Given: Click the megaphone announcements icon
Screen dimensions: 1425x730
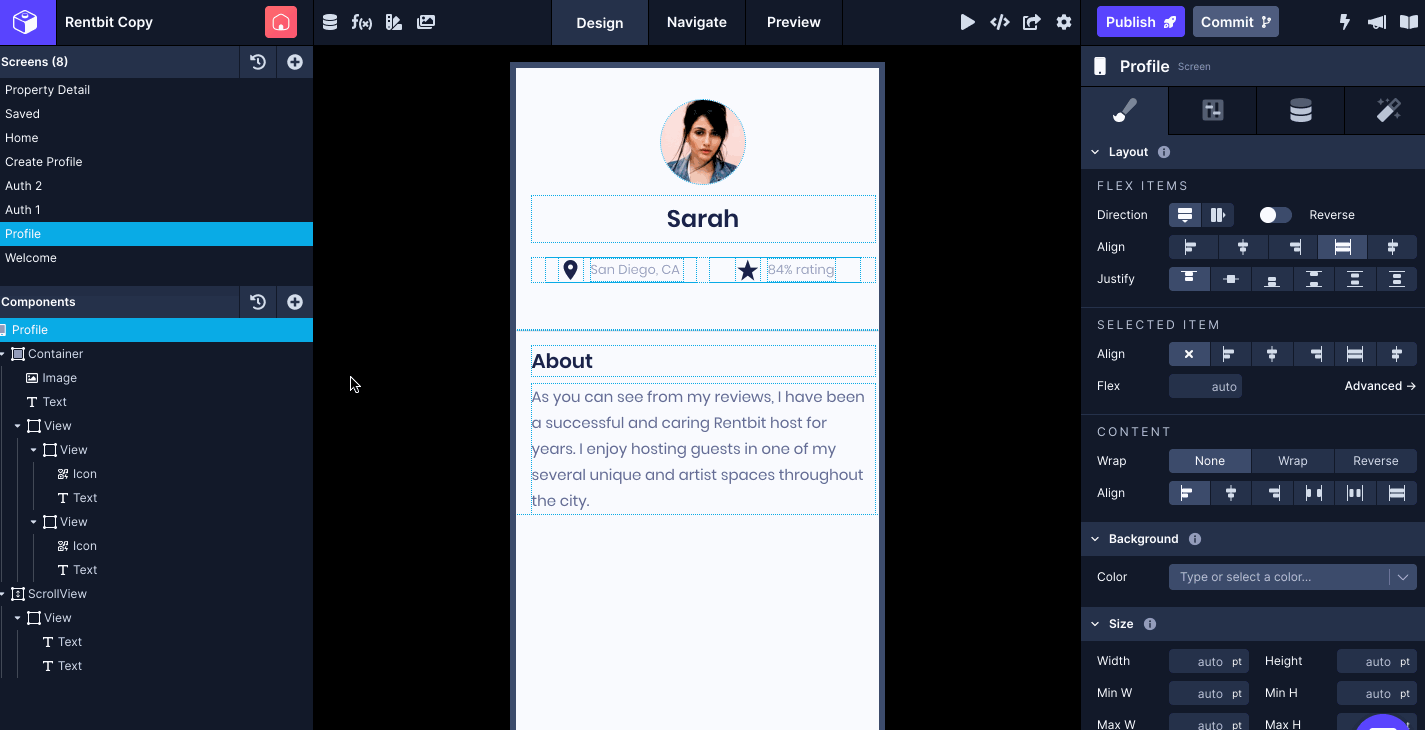Looking at the screenshot, I should pyautogui.click(x=1377, y=22).
